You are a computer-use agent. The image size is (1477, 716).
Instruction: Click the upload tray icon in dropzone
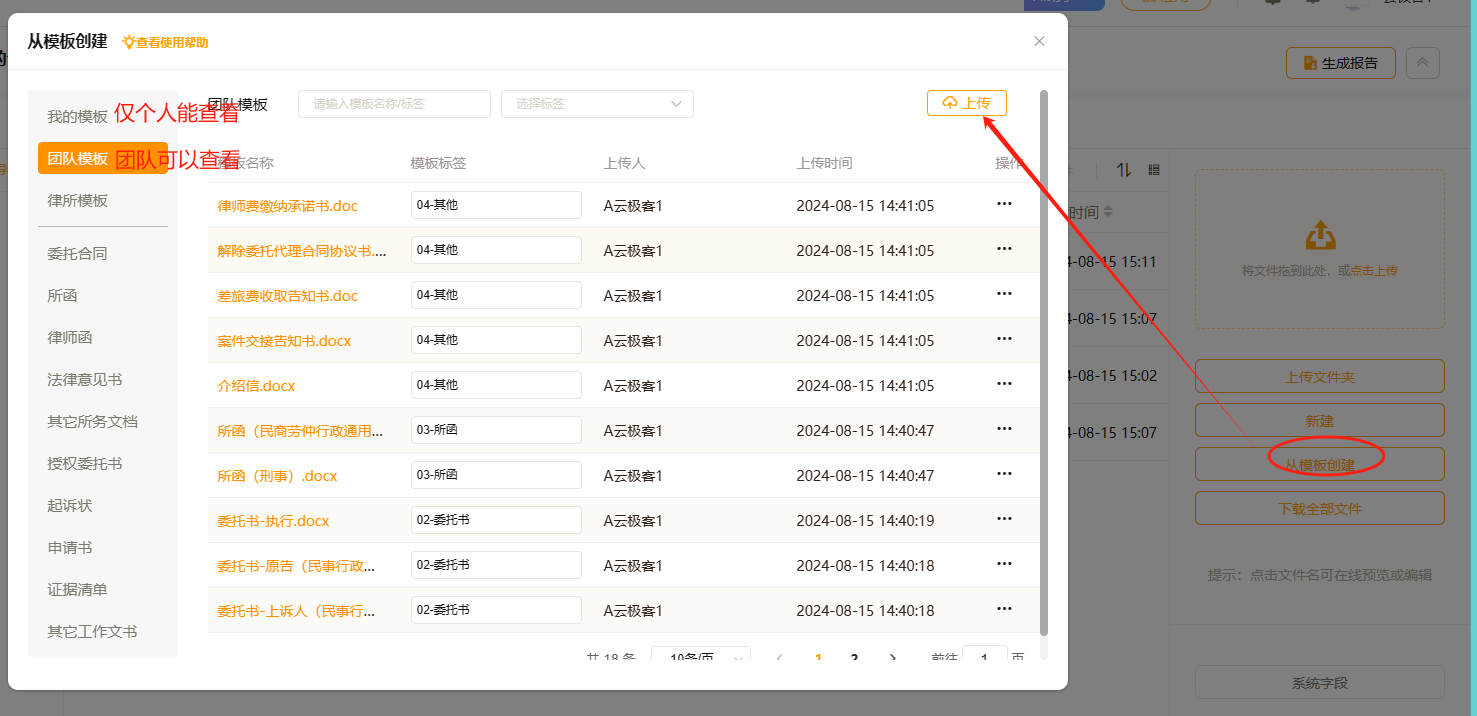(1319, 236)
